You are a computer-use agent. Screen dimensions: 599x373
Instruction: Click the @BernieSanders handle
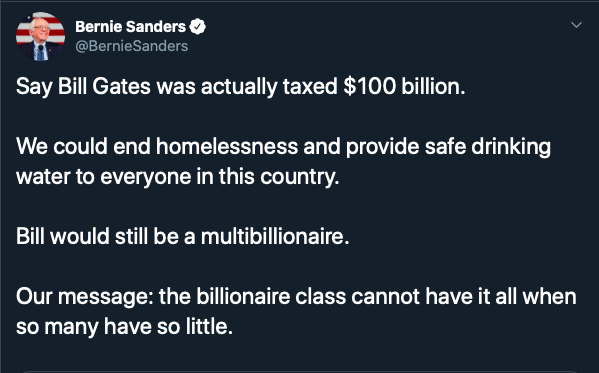pos(131,46)
